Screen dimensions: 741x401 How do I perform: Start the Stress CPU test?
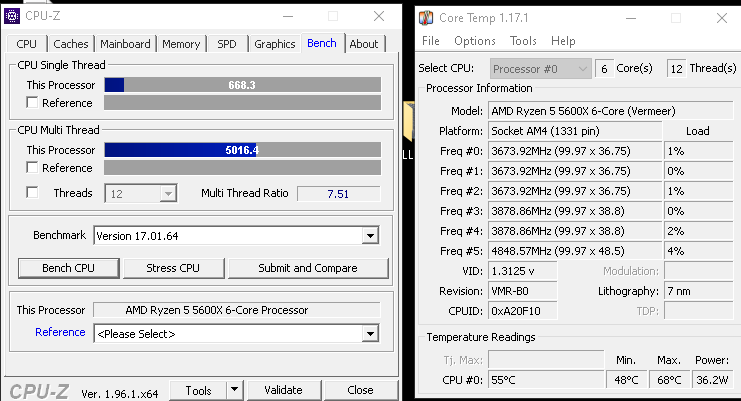point(173,268)
